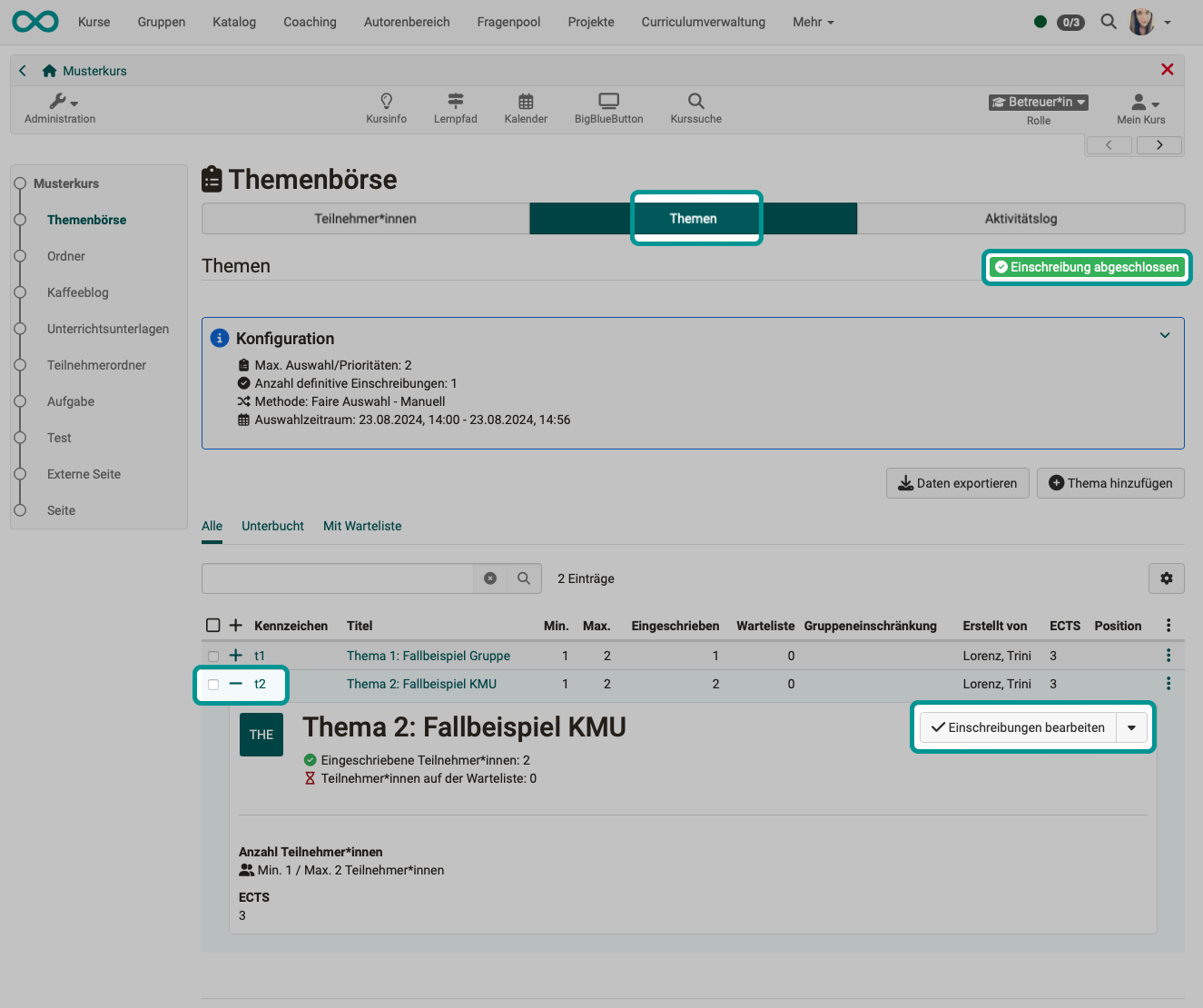Viewport: 1203px width, 1008px height.
Task: Collapse the Konfiguration panel via its chevron
Action: 1165,335
